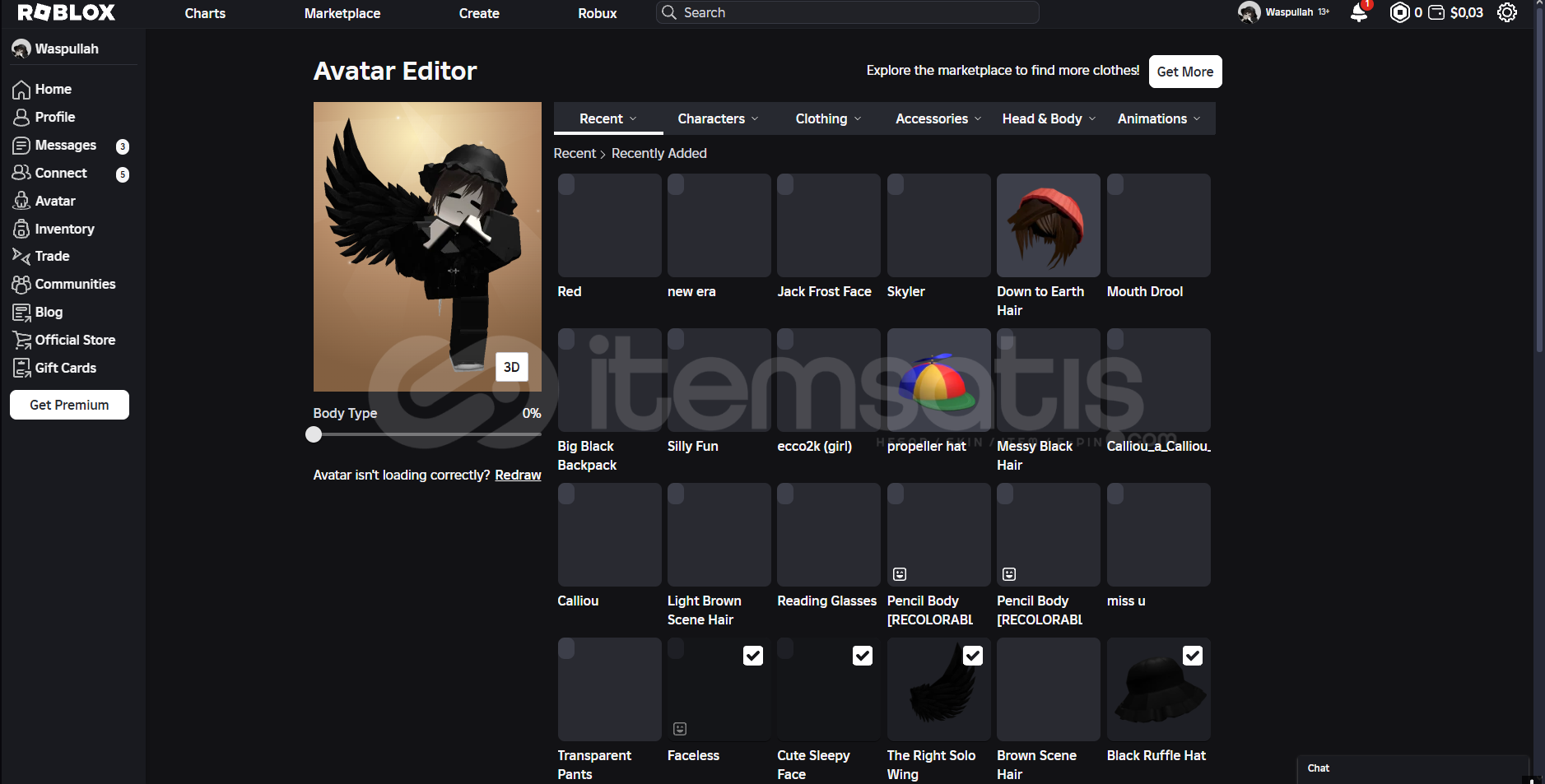
Task: Click the ecco2k (girl) label
Action: click(x=815, y=447)
